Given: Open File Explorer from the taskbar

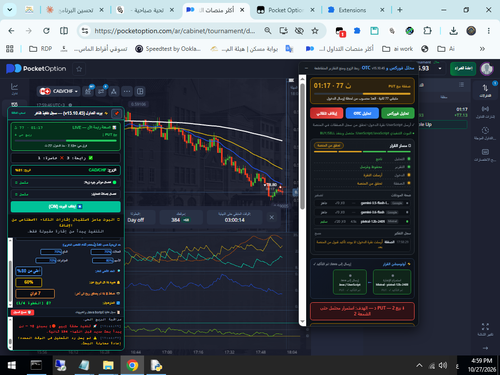Looking at the screenshot, I should point(108,365).
